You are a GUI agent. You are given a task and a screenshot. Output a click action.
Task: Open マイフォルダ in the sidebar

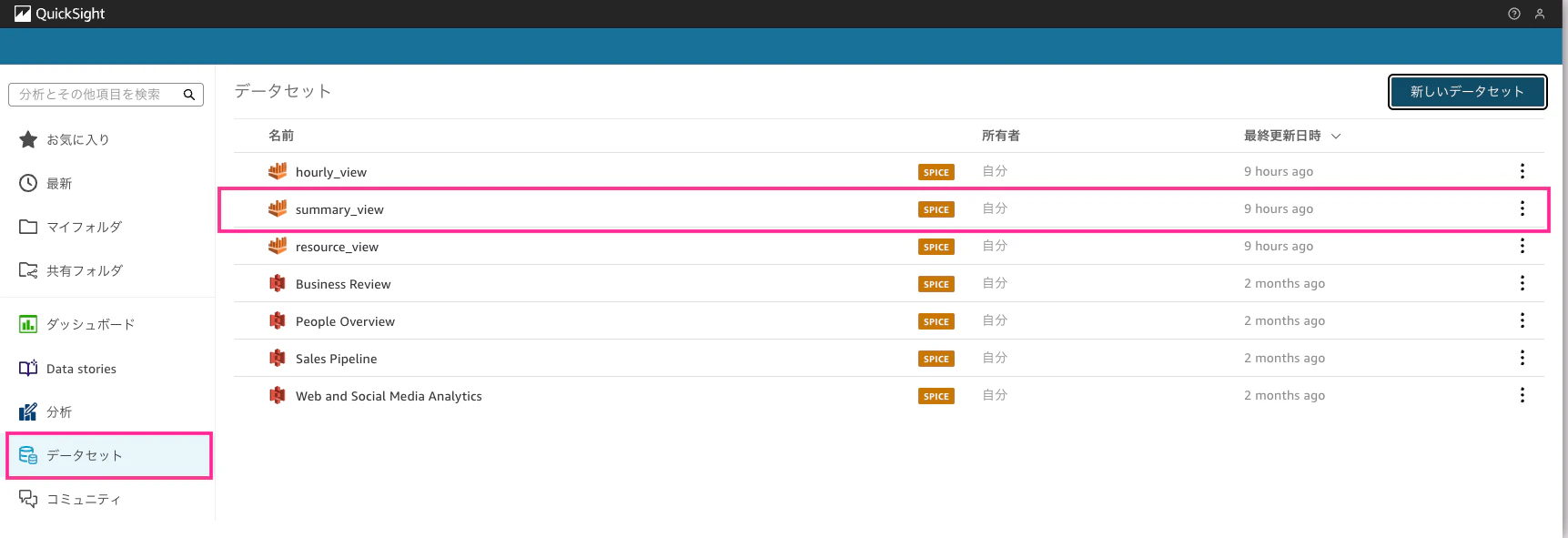(x=84, y=227)
